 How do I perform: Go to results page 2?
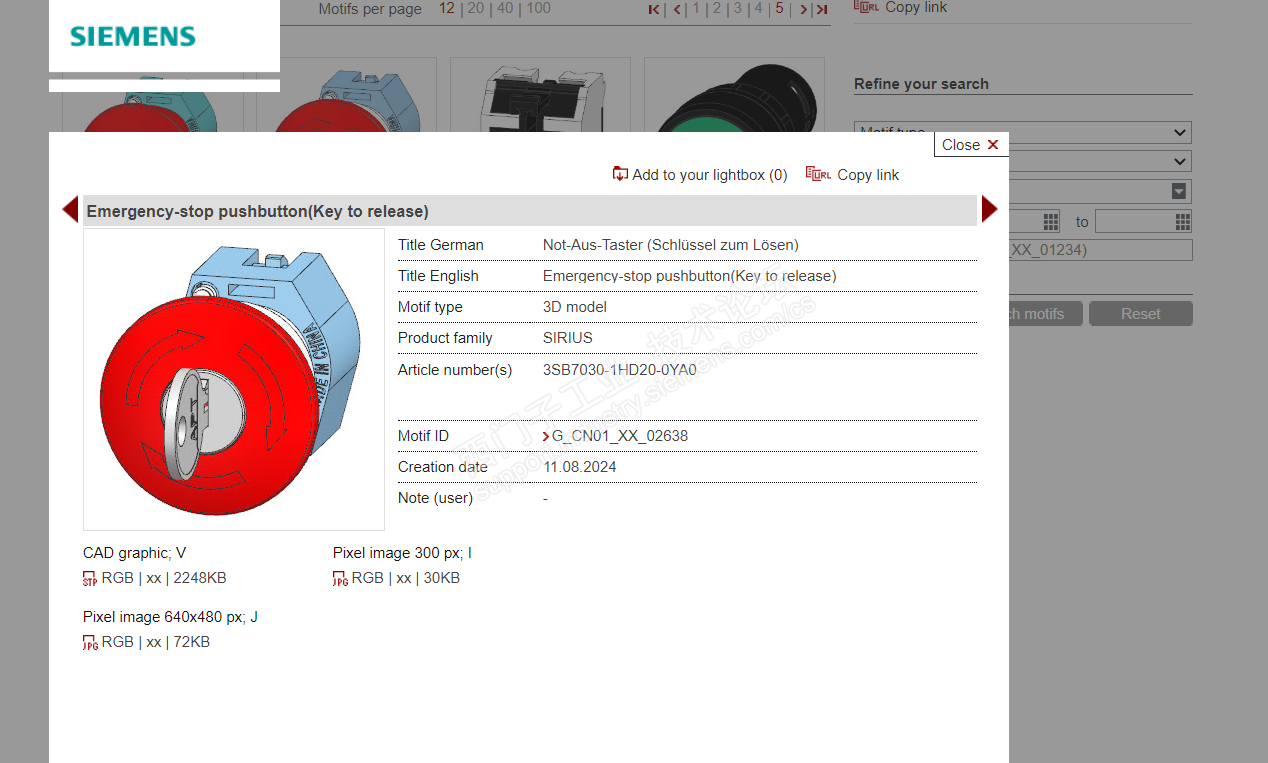pos(717,9)
